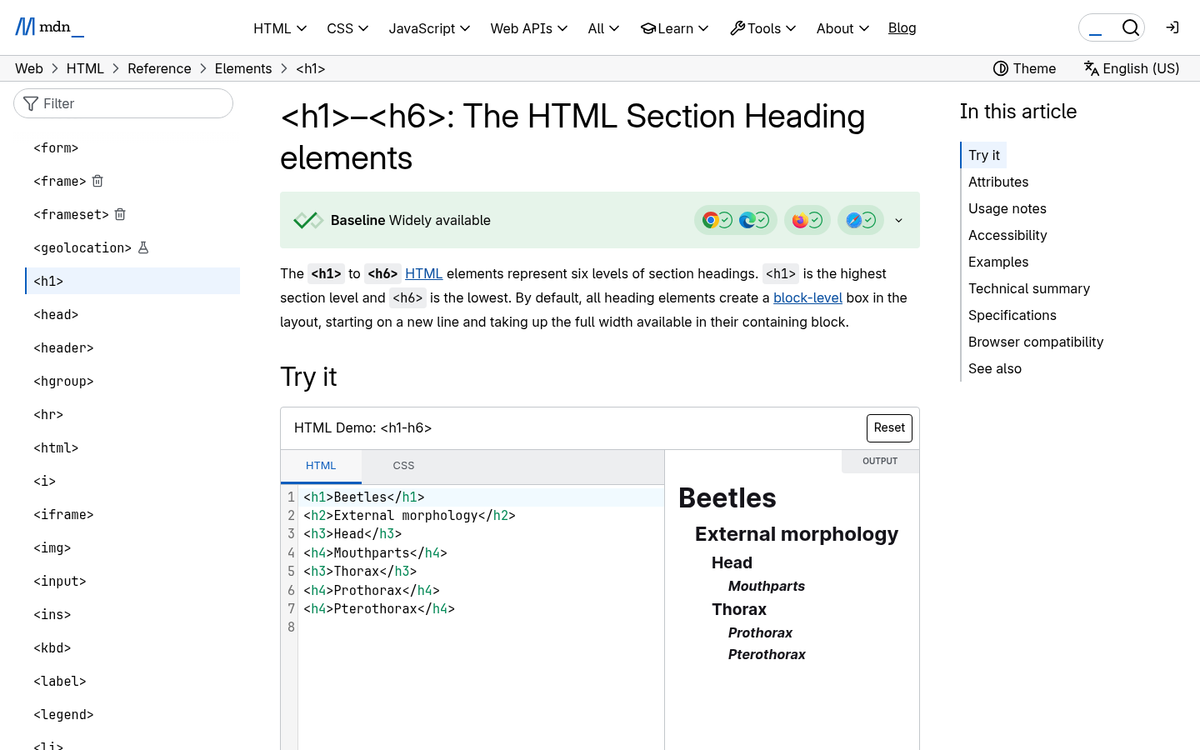Click inside the Filter field in the sidebar

pos(123,103)
